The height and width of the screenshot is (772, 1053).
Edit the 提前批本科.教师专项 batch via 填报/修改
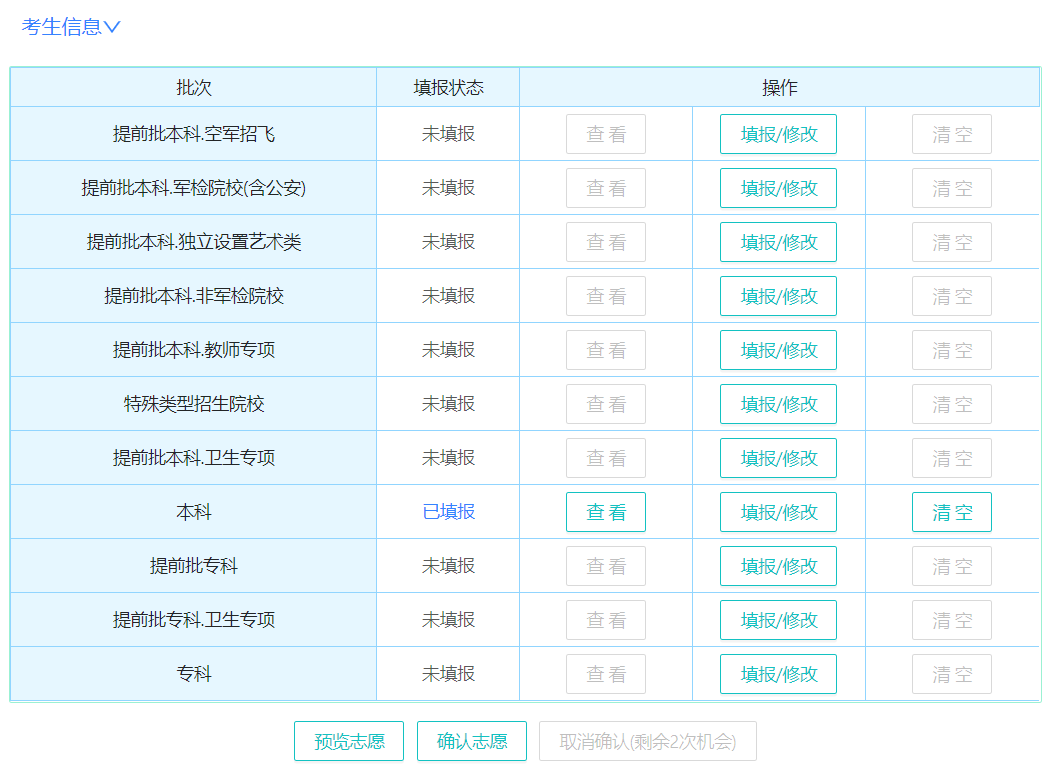(x=778, y=350)
